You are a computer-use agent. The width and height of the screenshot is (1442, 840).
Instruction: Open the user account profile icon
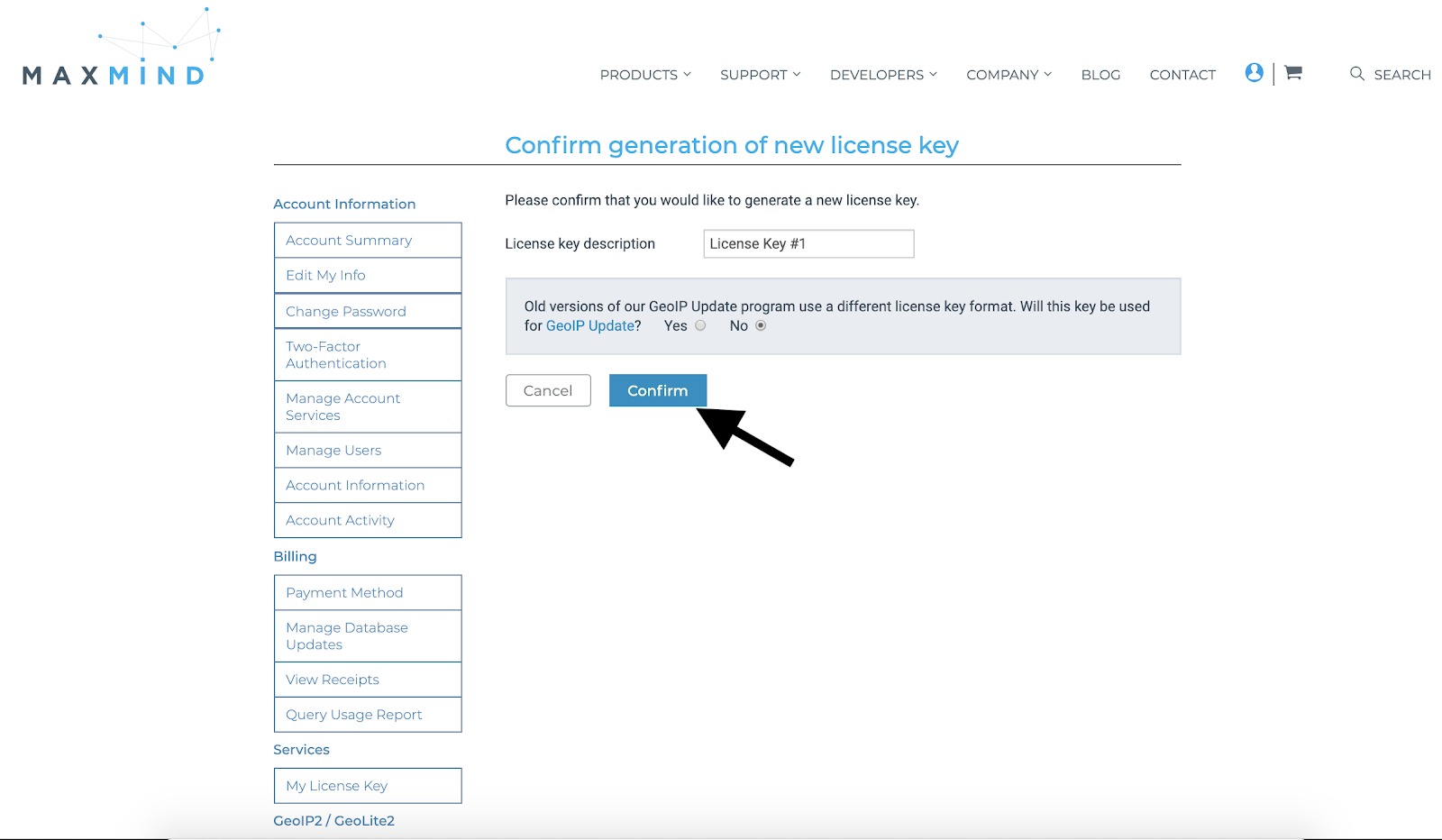click(1254, 73)
